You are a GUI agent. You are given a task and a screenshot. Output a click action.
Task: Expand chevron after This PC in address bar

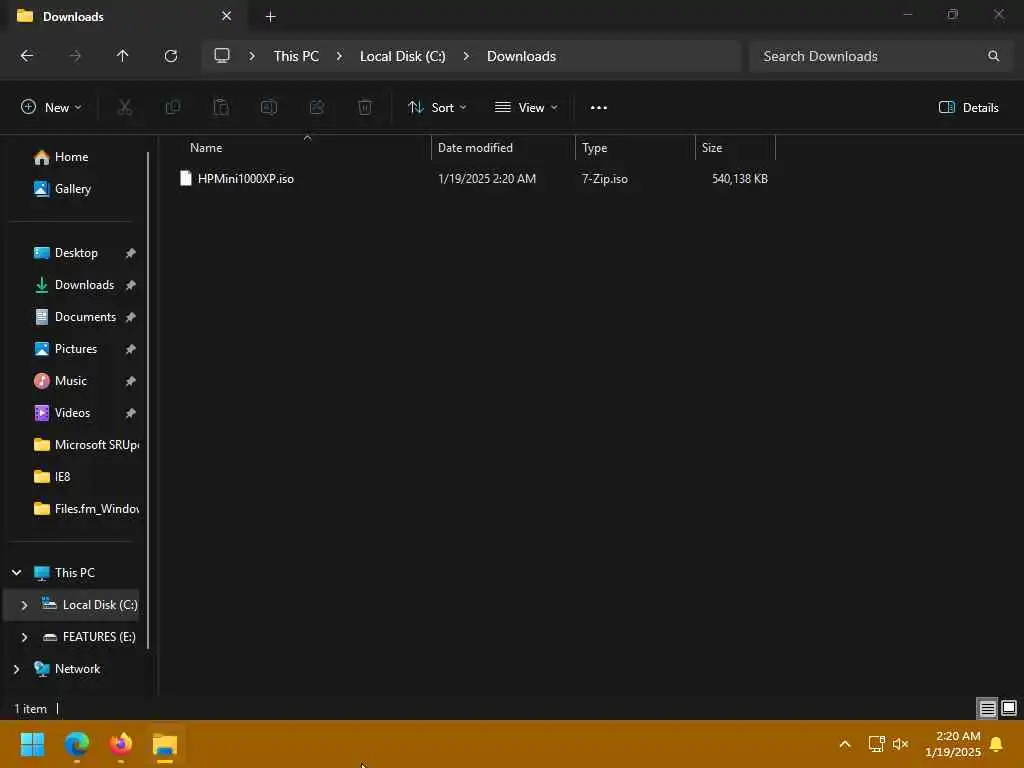pos(339,56)
